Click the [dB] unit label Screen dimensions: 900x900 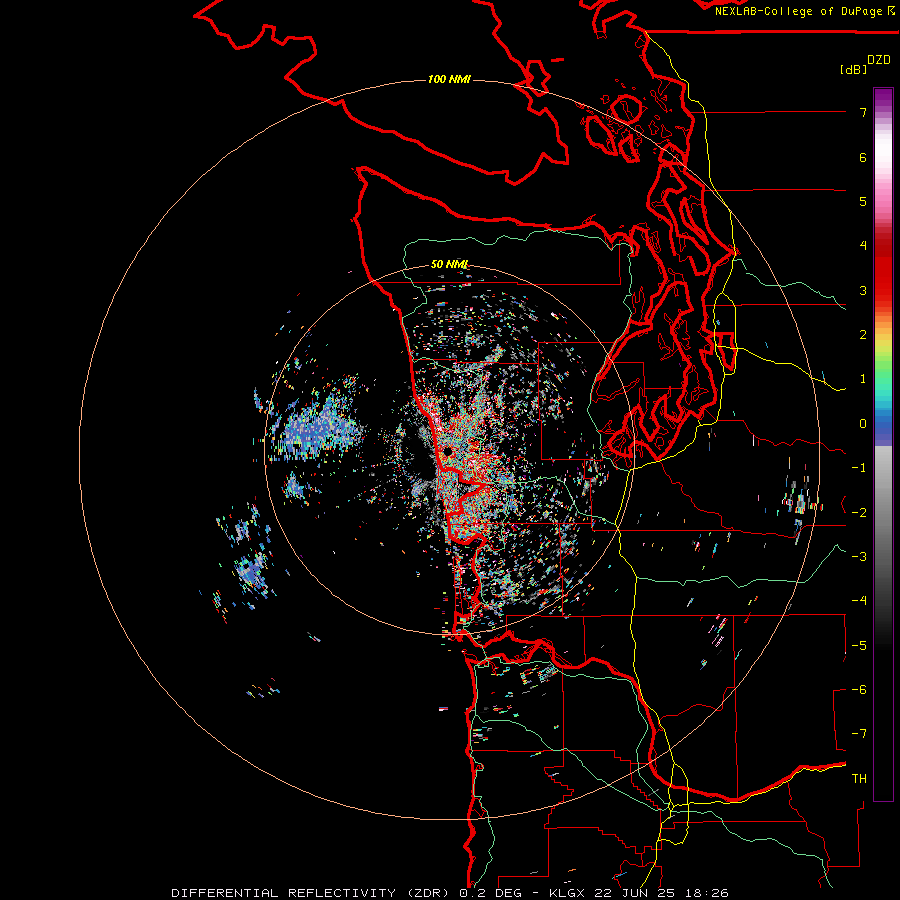tap(853, 69)
